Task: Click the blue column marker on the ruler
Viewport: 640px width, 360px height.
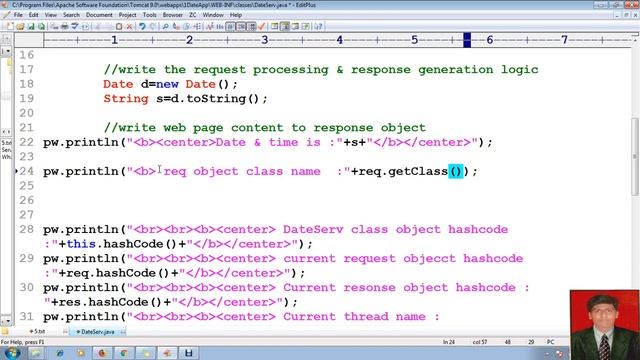Action: click(x=467, y=40)
